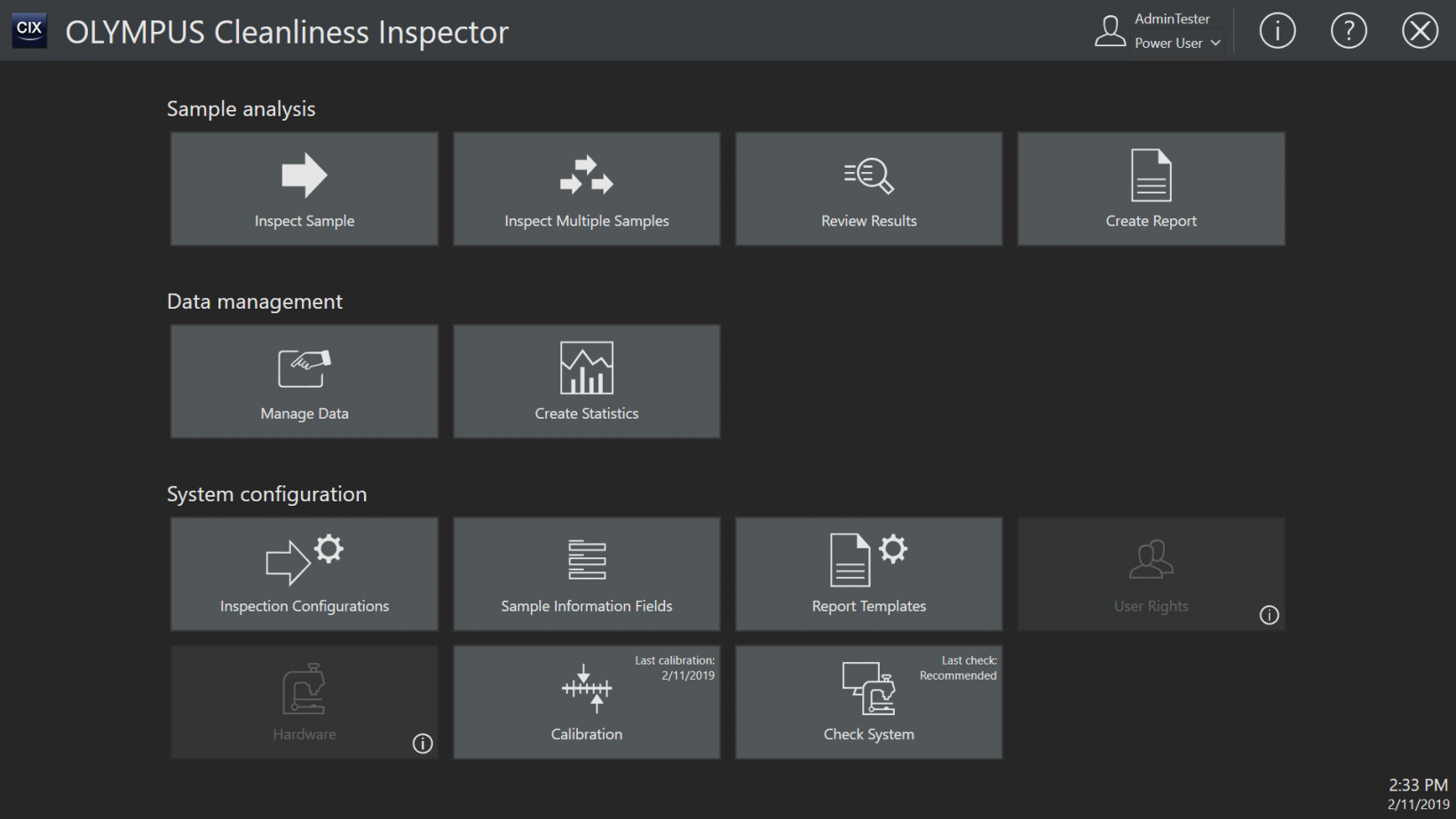Open Sample Information Fields tile
Viewport: 1456px width, 819px height.
tap(586, 574)
